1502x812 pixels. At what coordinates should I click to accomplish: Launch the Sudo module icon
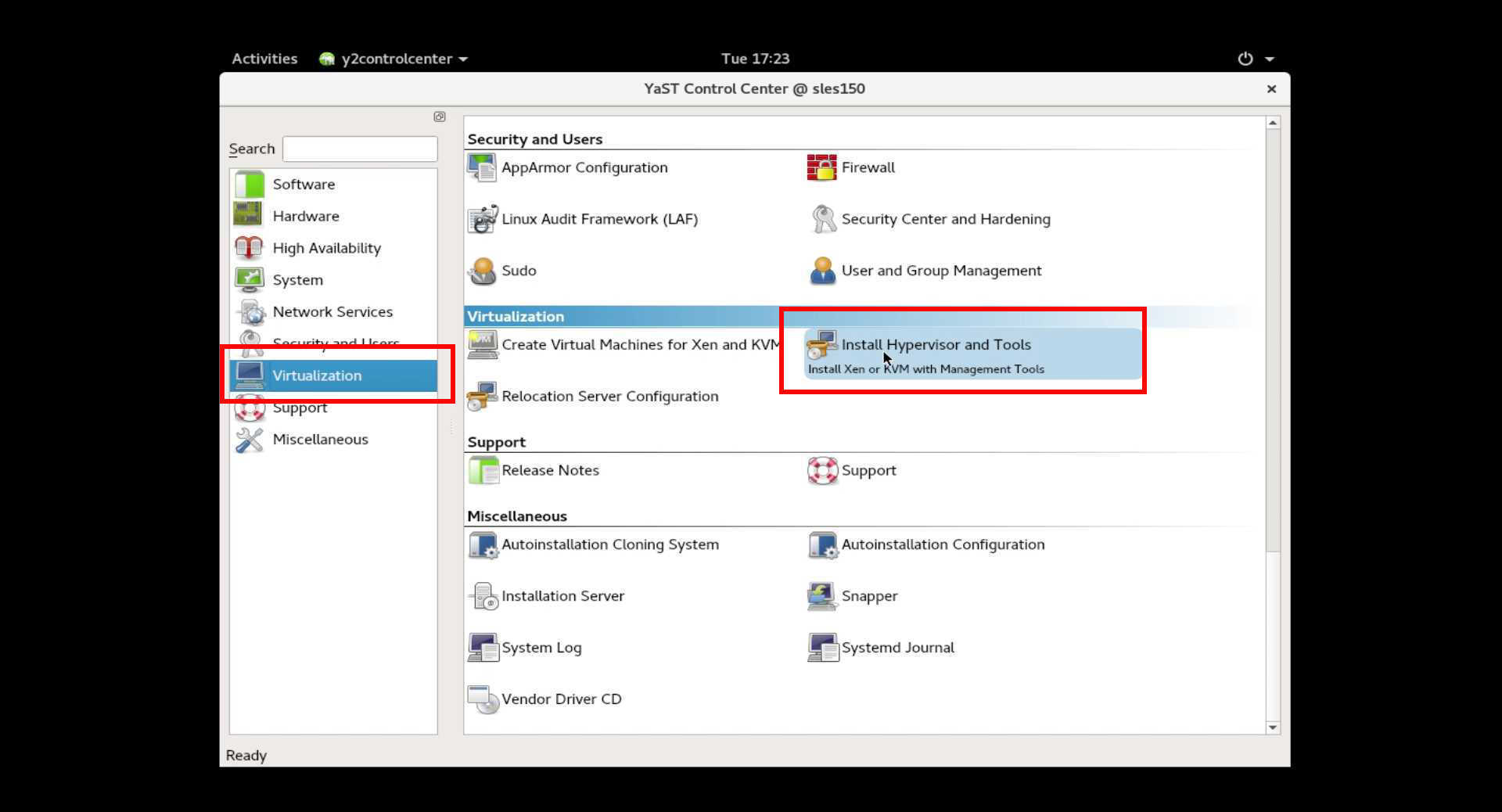[482, 271]
